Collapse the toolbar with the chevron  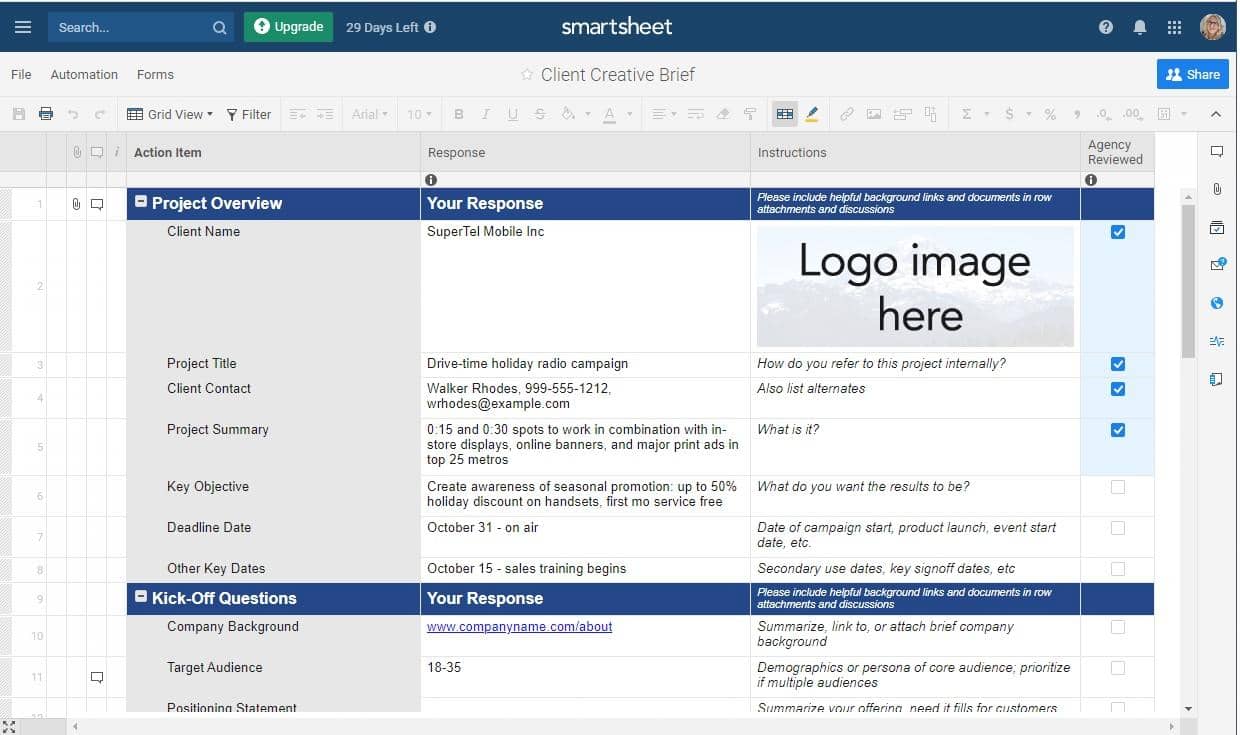[1216, 114]
